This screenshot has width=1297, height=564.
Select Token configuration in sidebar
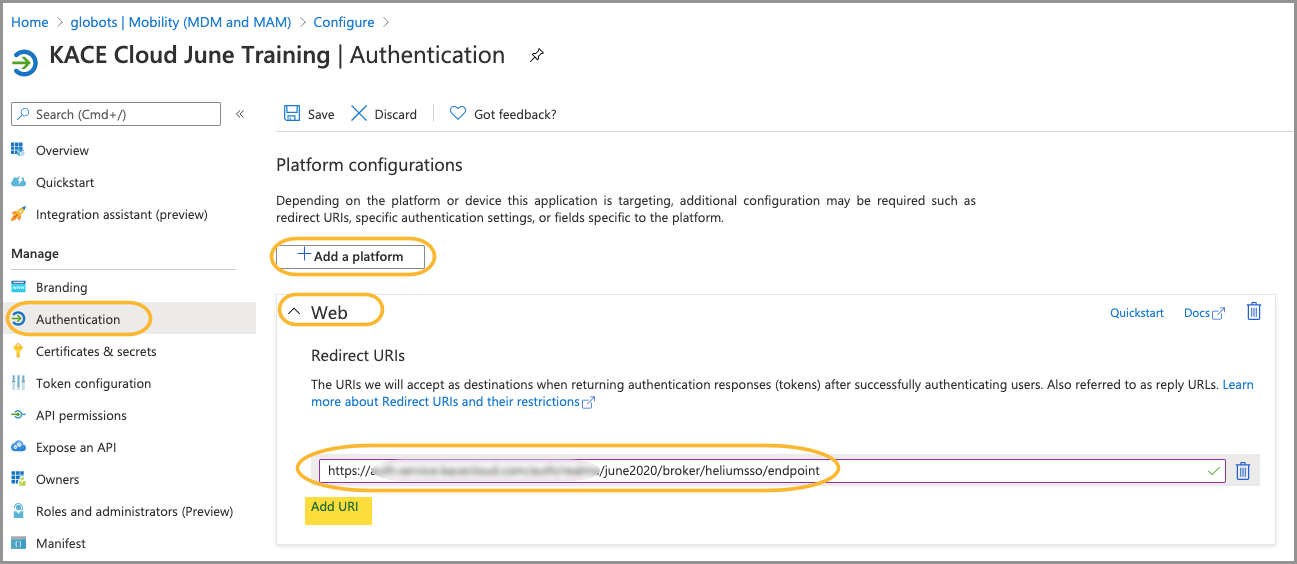tap(93, 383)
